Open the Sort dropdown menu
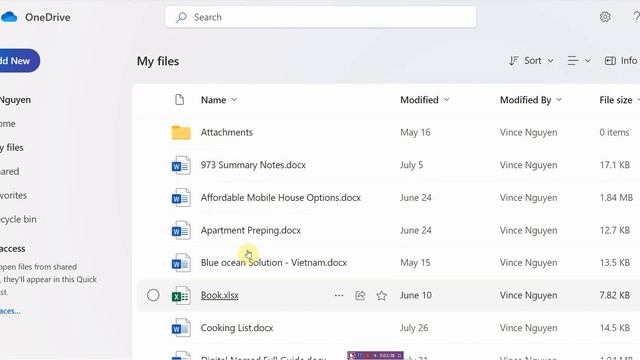Screen dimensions: 640x360 (531, 61)
